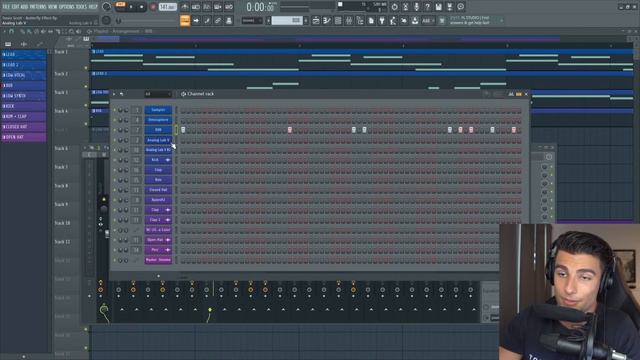The width and height of the screenshot is (640, 360).
Task: Click the channel rack step sequencer icon
Action: pos(519,94)
